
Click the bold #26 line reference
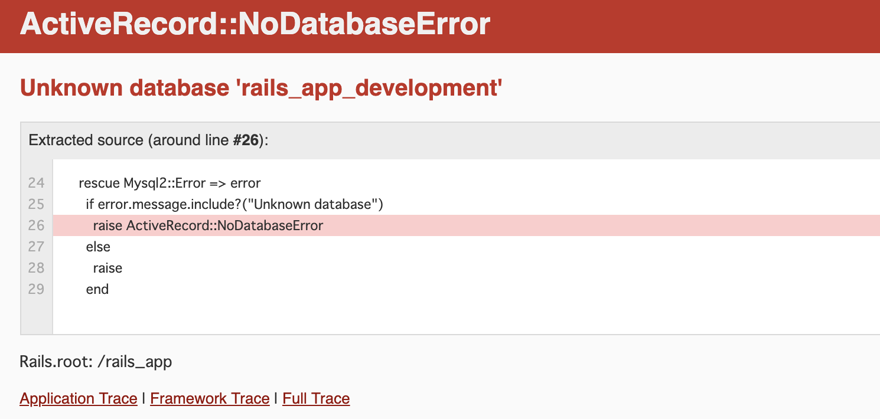tap(246, 140)
